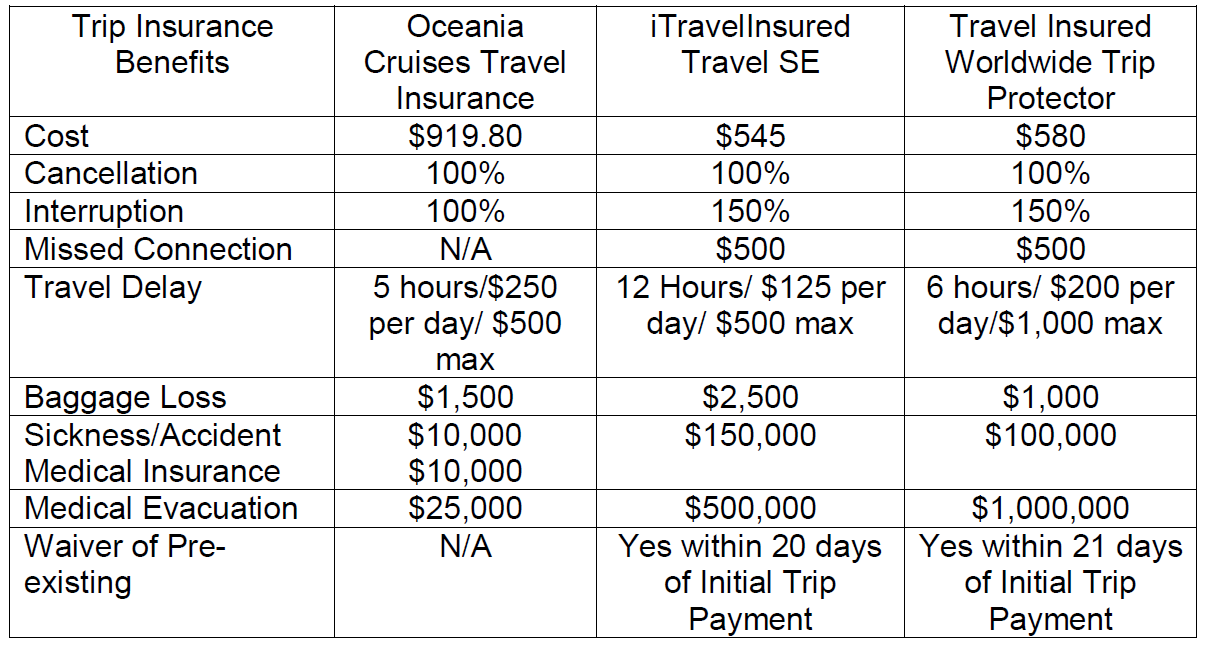
Task: Click the Waiver of Pre-existing row label
Action: click(x=124, y=564)
